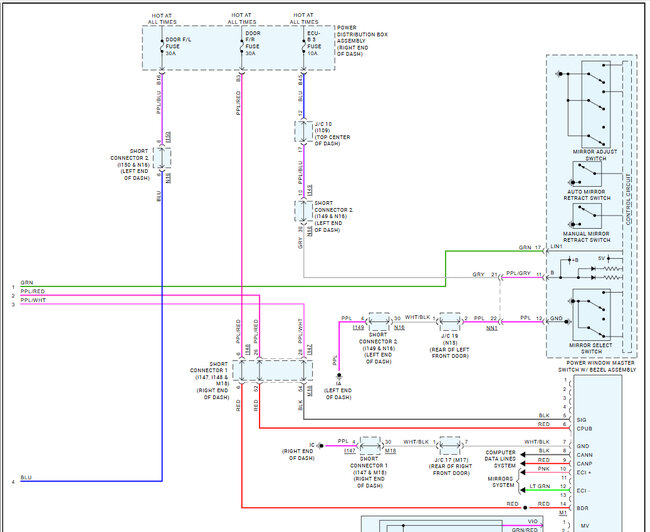This screenshot has width=650, height=532.
Task: Click the J/C 10 junction connector symbol
Action: coord(303,132)
